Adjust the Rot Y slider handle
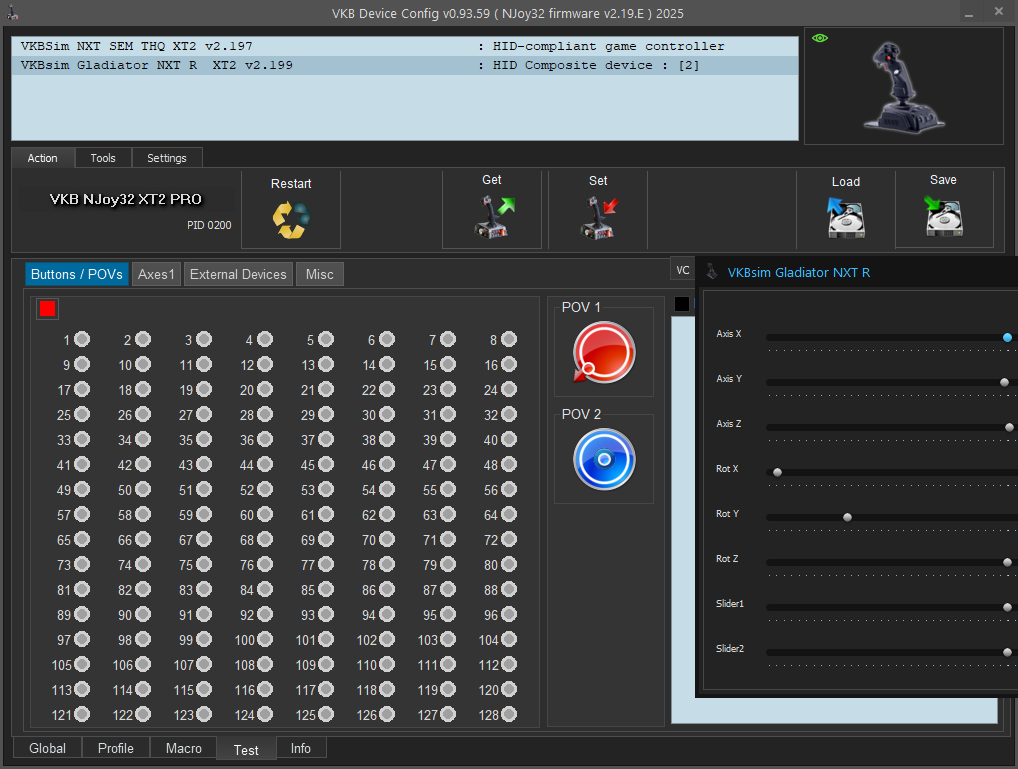Image resolution: width=1018 pixels, height=769 pixels. (x=847, y=517)
